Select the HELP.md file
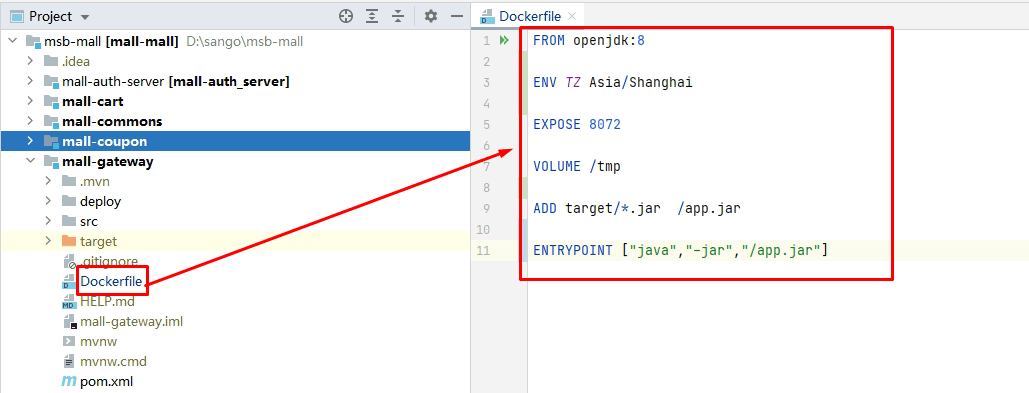1029x393 pixels. [235, 302]
